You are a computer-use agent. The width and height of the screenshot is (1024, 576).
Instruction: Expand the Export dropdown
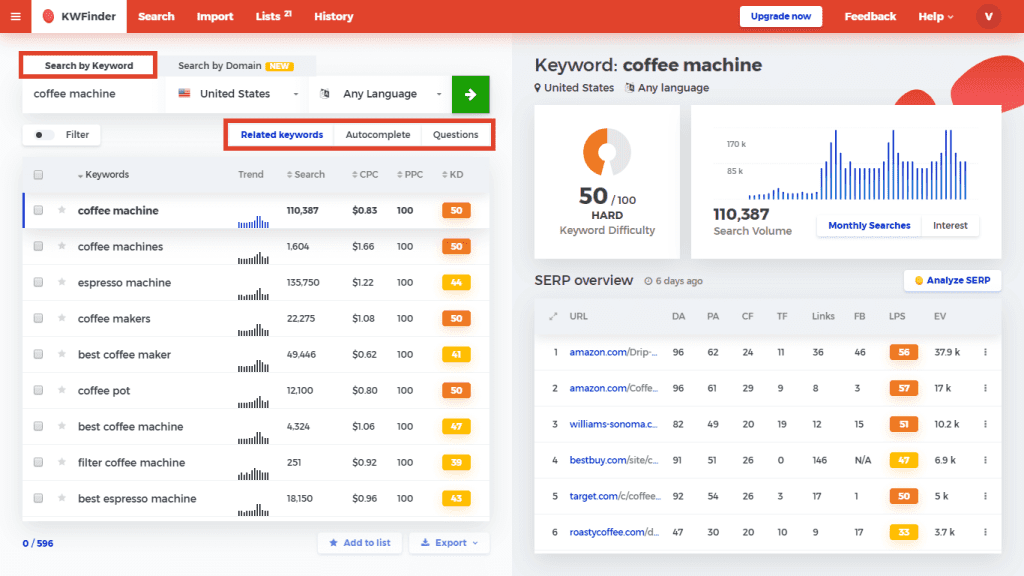pos(450,543)
